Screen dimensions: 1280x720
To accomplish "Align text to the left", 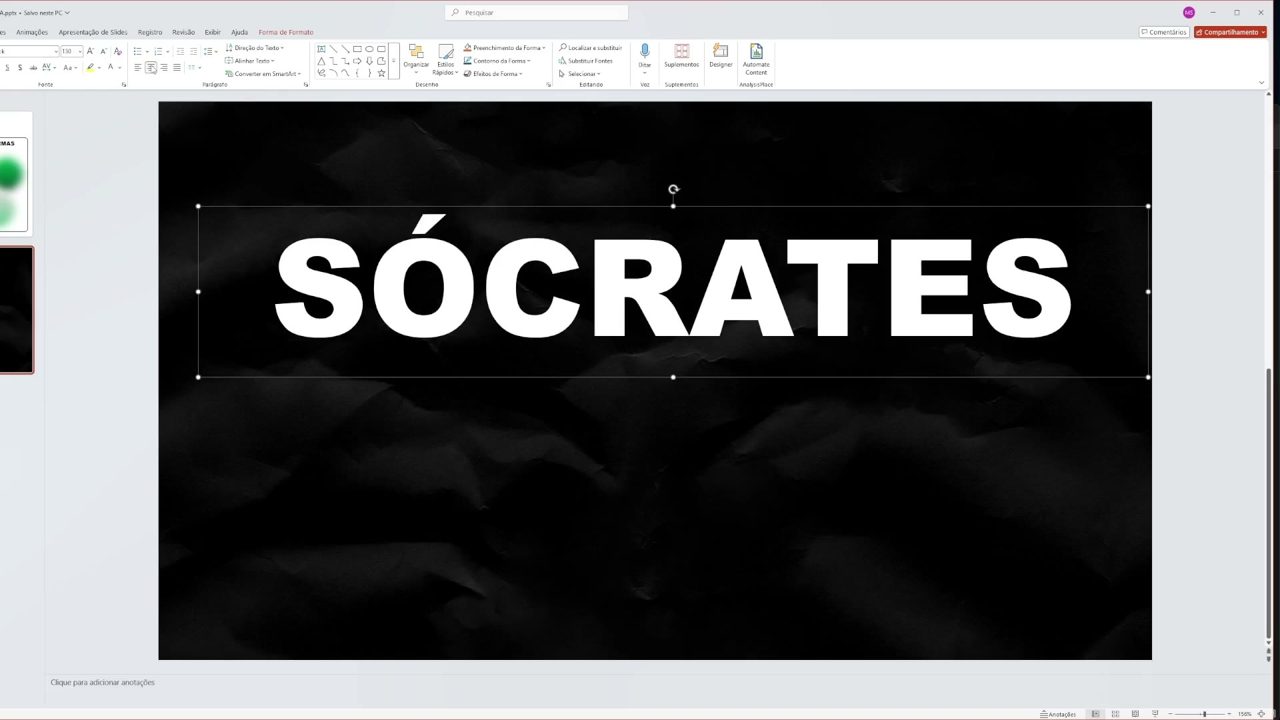I will point(138,68).
